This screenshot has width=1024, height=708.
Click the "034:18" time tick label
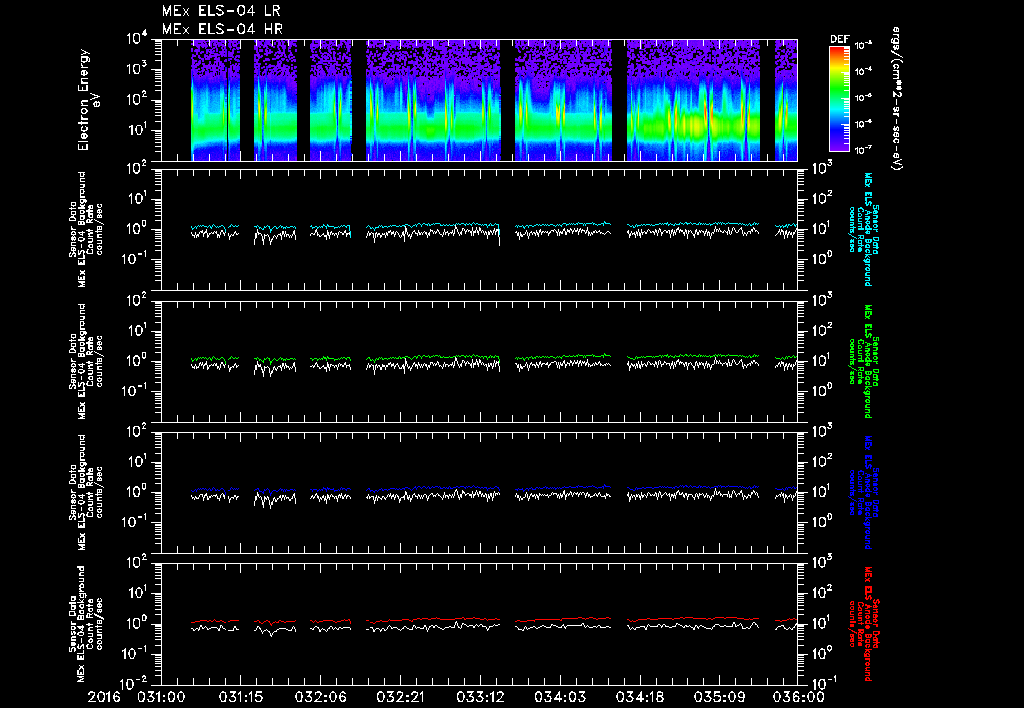click(639, 697)
